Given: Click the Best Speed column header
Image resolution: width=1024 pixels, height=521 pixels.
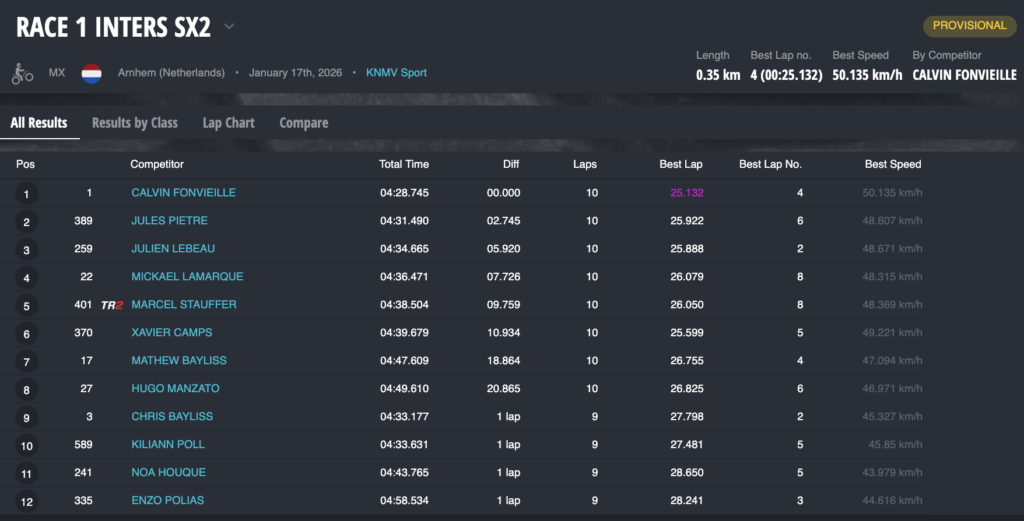Looking at the screenshot, I should (x=892, y=164).
